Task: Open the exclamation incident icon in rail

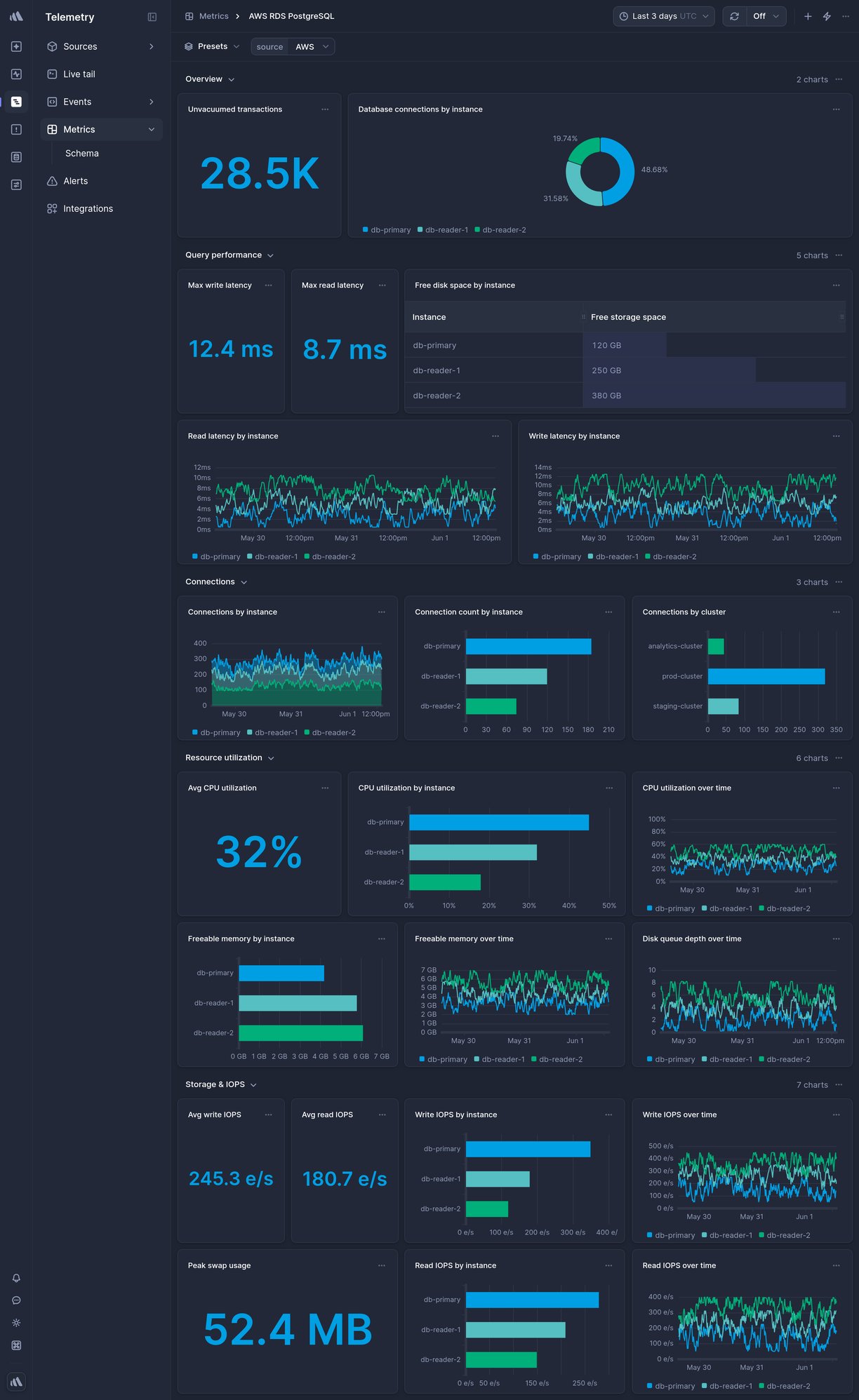Action: click(16, 129)
